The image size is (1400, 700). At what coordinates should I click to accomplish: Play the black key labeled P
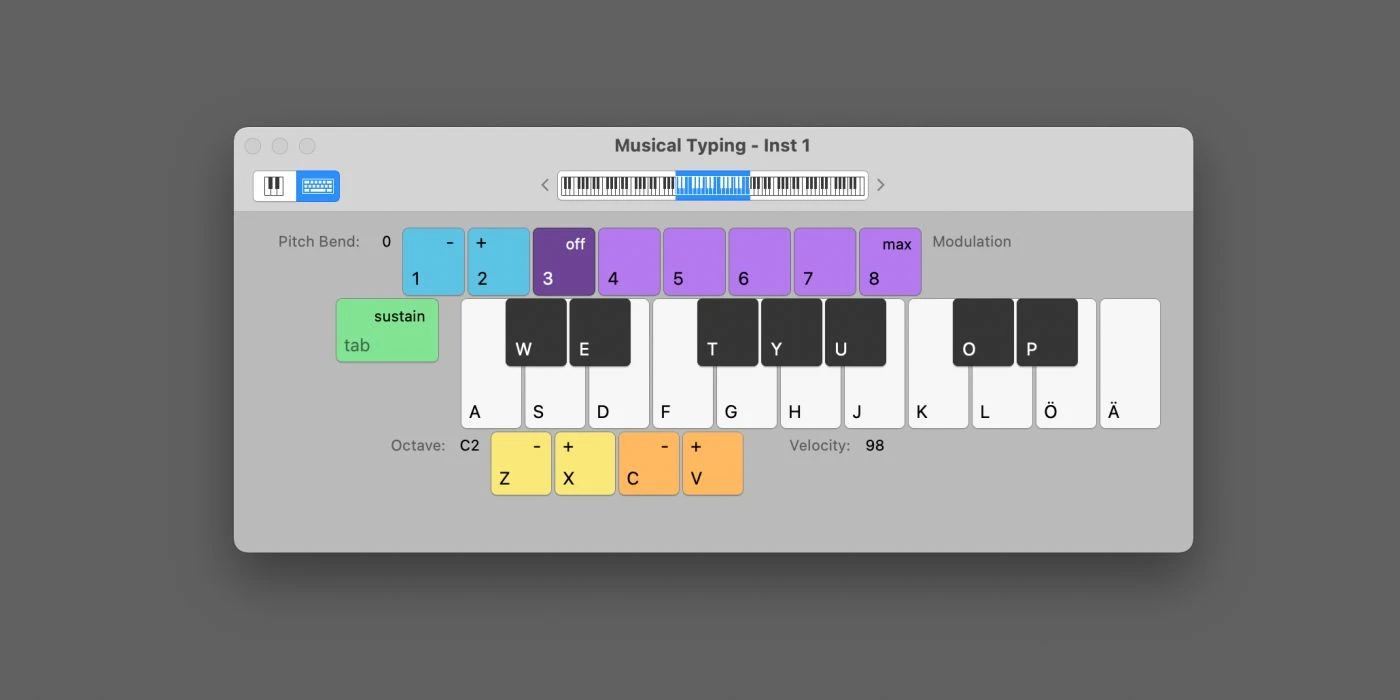tap(1048, 332)
